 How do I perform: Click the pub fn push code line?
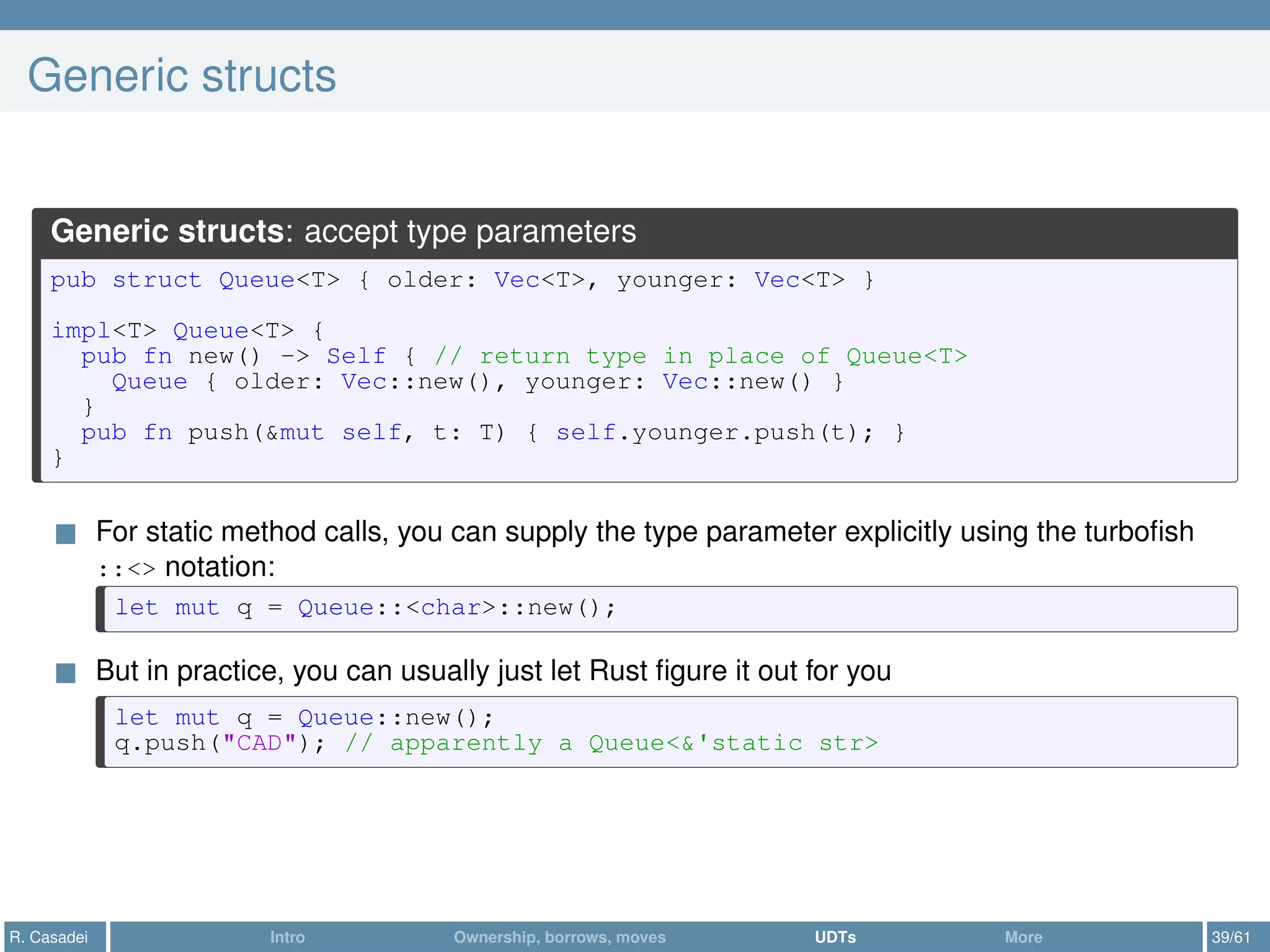coord(492,433)
